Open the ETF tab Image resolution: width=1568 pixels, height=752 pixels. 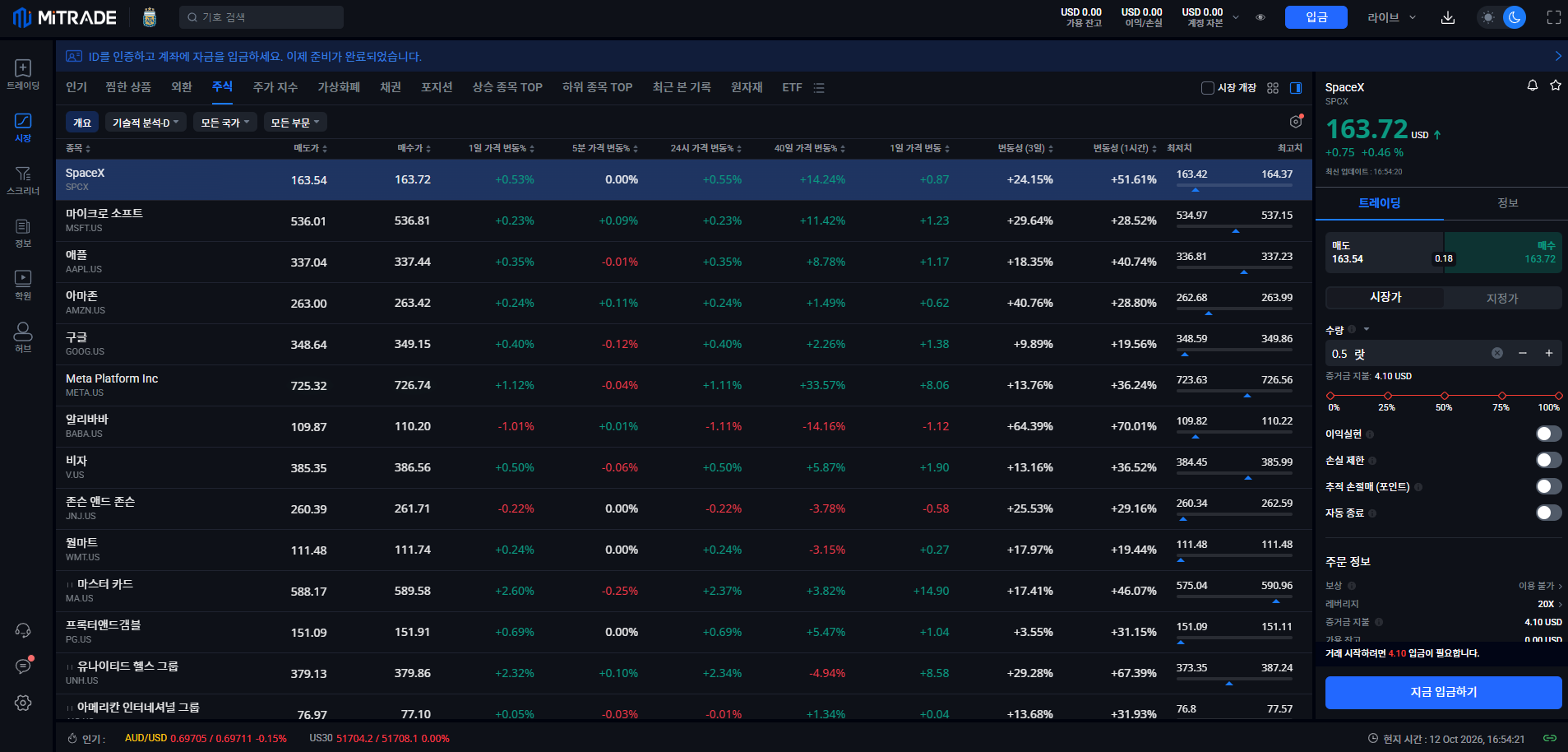point(792,87)
